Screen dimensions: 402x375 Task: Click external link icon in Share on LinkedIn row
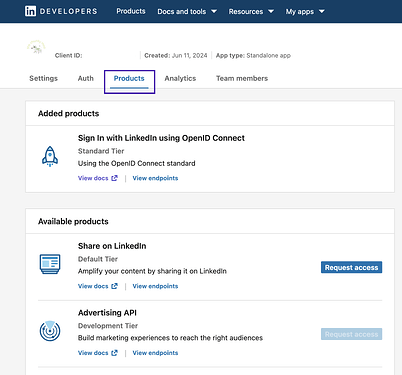tap(114, 286)
